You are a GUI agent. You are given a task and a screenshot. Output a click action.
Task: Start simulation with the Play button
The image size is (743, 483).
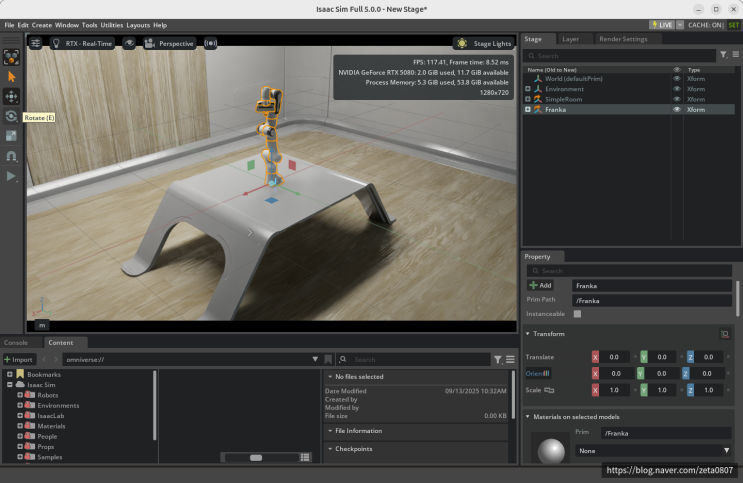(x=11, y=176)
